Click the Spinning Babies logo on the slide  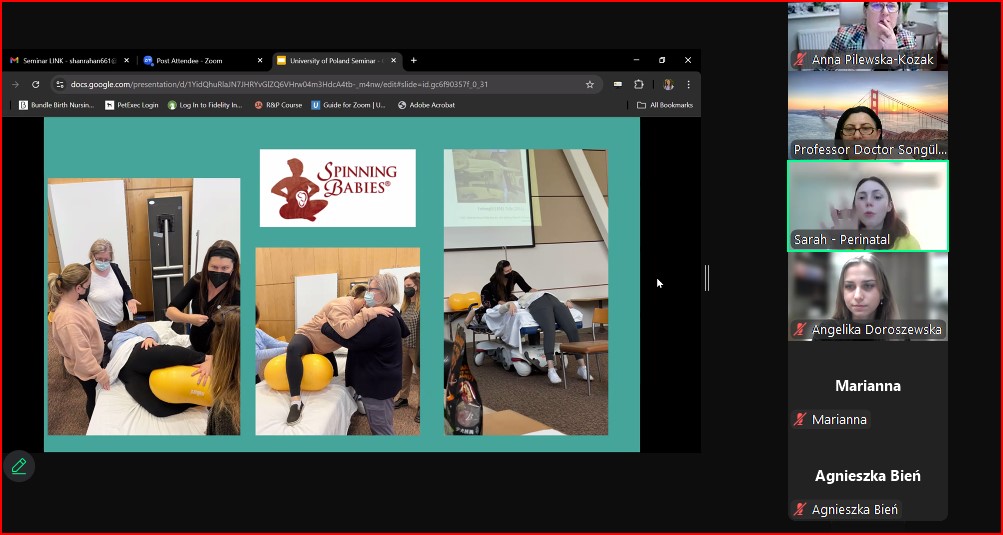pyautogui.click(x=338, y=188)
